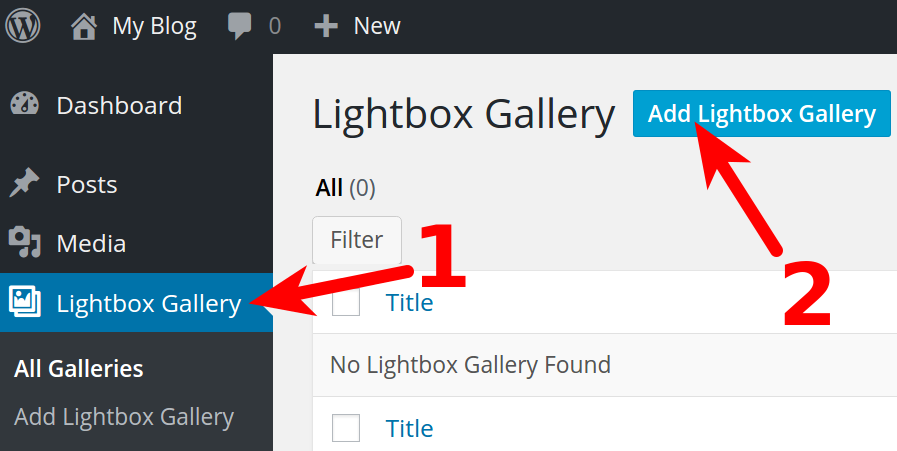Image resolution: width=897 pixels, height=451 pixels.
Task: Click the Lightbox Gallery images icon
Action: [24, 302]
